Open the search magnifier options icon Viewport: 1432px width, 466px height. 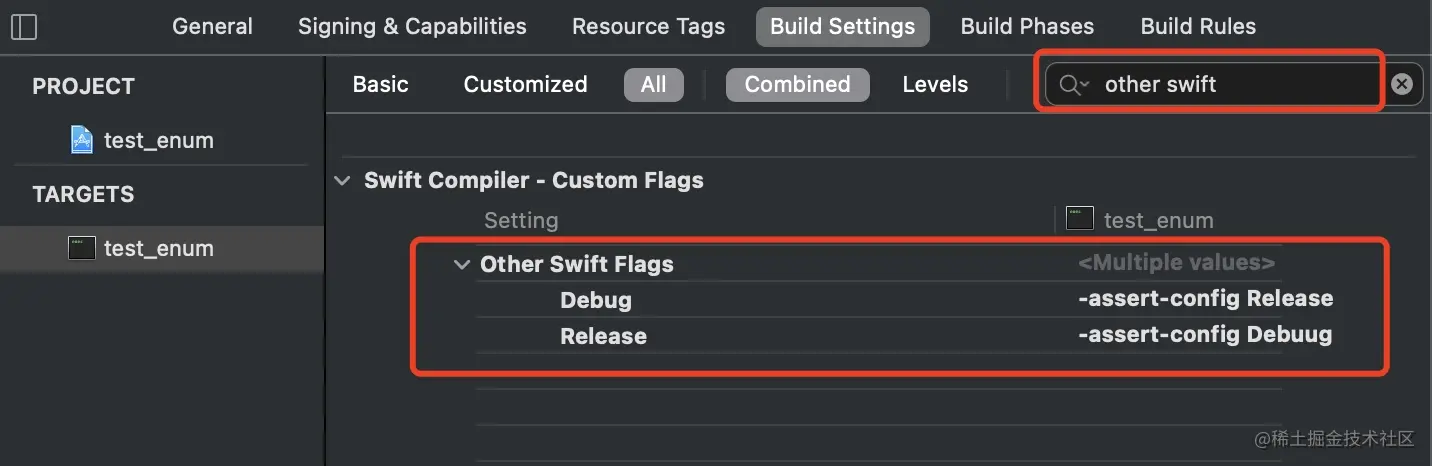click(1074, 85)
